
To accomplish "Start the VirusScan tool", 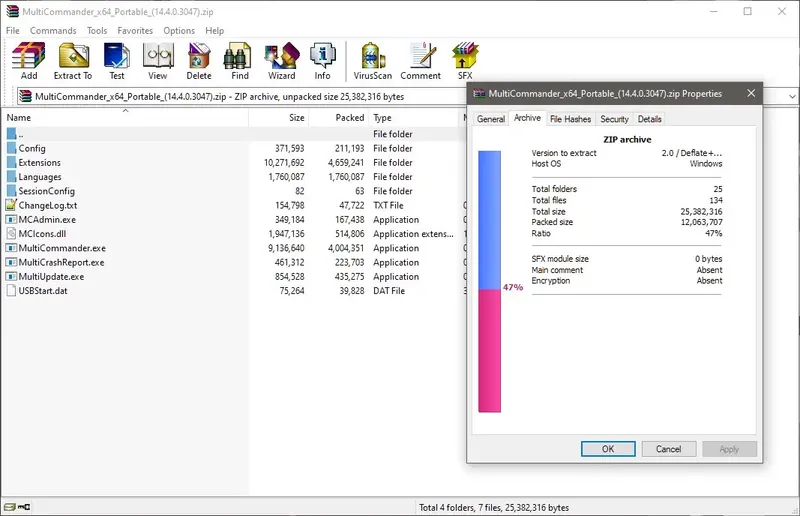I will [x=373, y=61].
